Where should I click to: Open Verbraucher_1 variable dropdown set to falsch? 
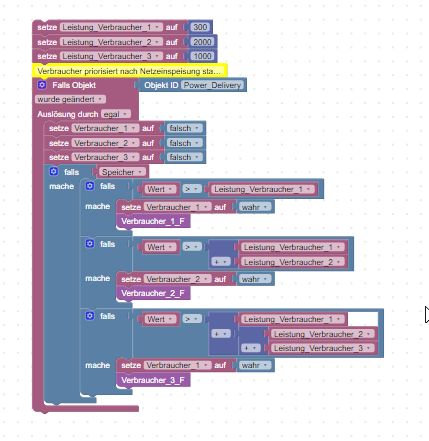point(105,128)
